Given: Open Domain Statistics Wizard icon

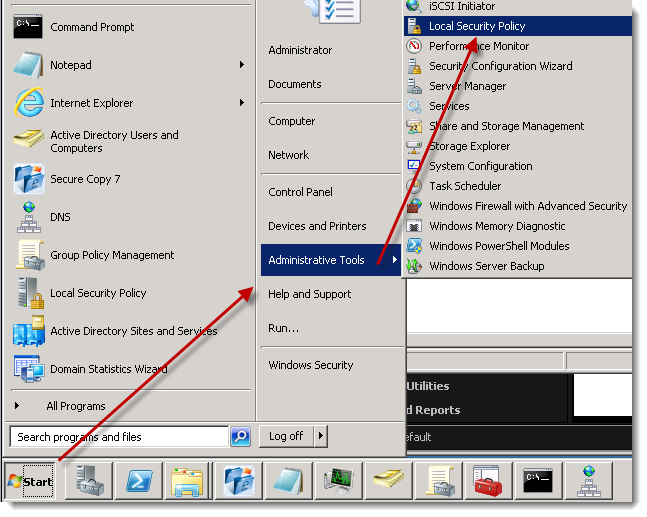Looking at the screenshot, I should [x=28, y=369].
